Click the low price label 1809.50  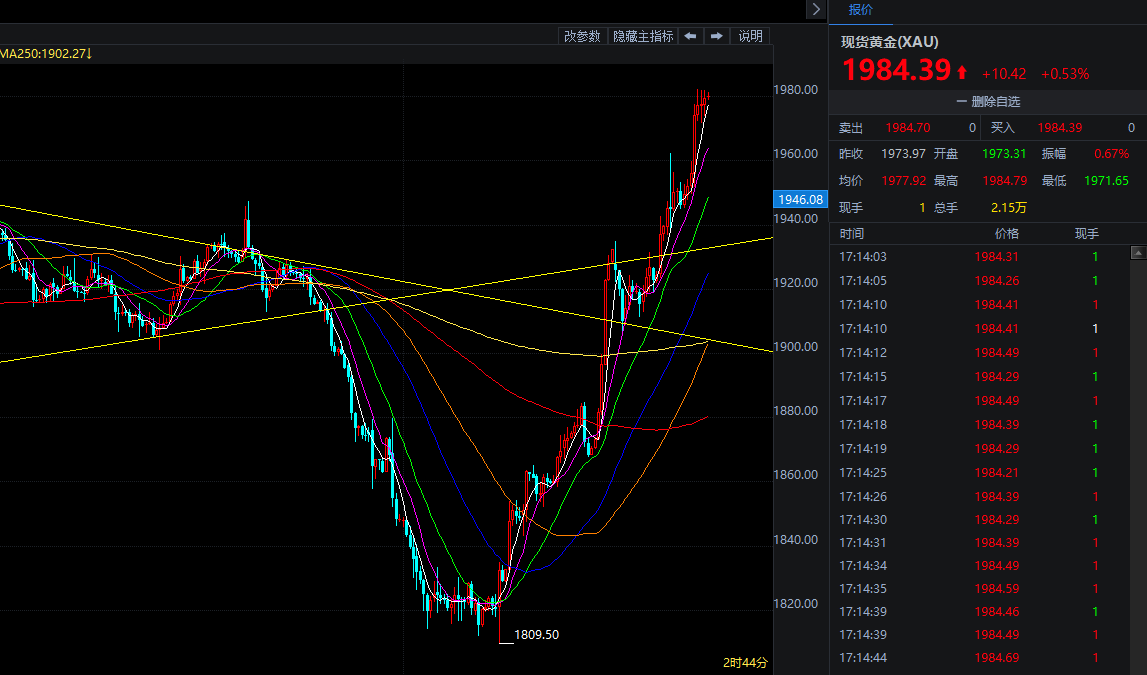pos(536,635)
